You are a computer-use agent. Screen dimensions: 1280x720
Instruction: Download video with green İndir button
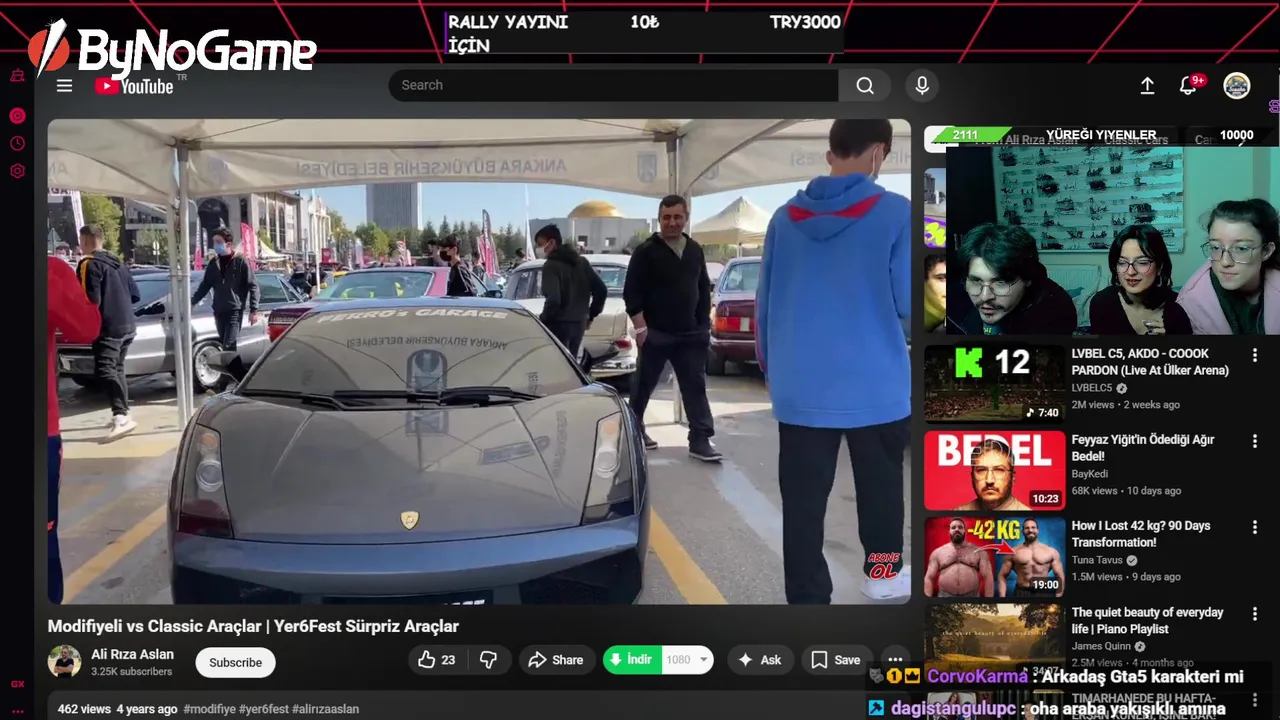click(x=631, y=660)
